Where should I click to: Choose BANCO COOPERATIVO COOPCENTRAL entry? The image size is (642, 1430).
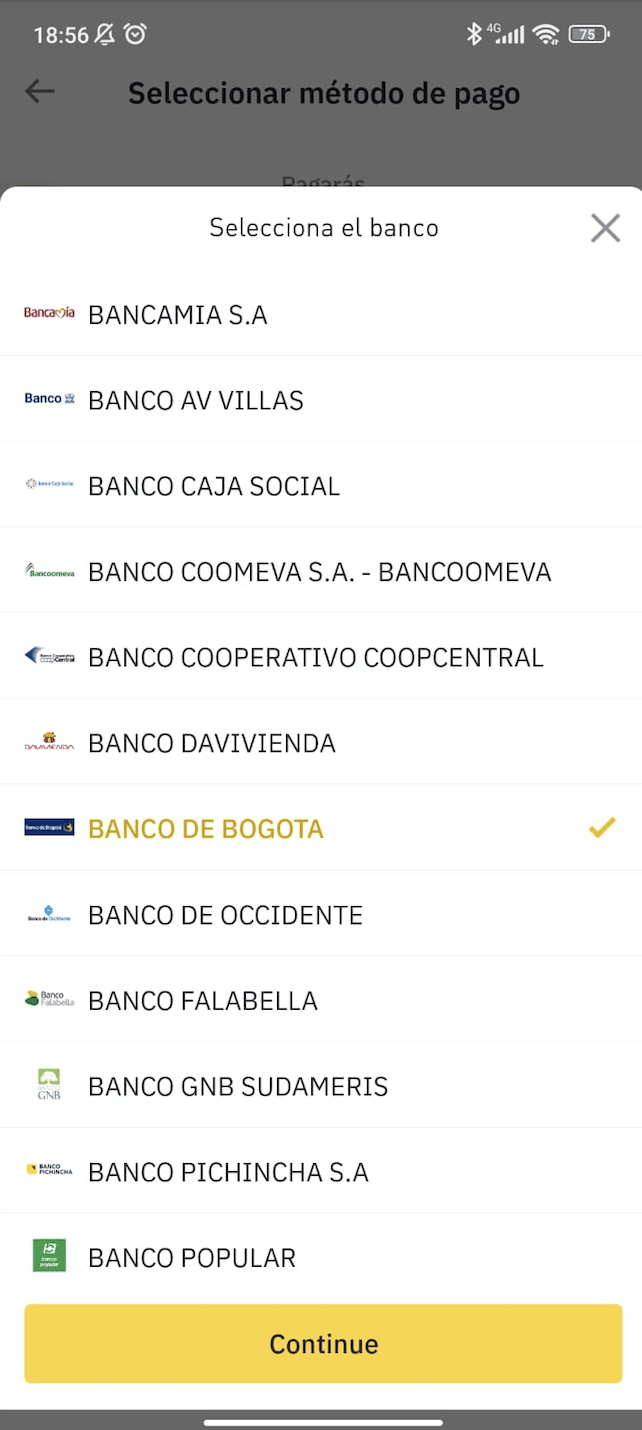tap(321, 656)
